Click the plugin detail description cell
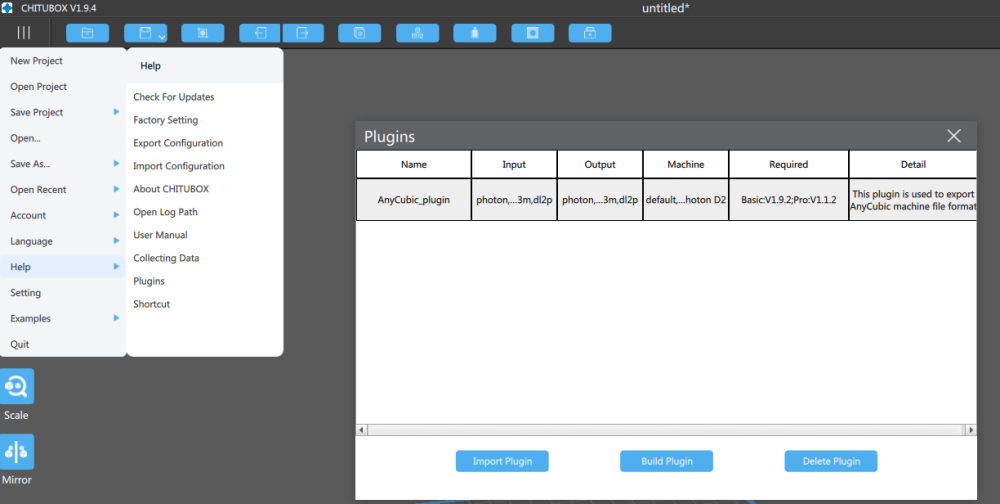The height and width of the screenshot is (504, 1000). 913,200
